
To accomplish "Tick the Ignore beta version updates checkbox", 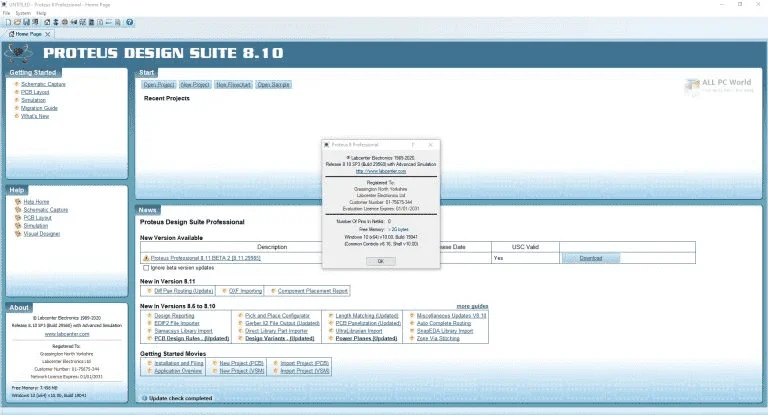I will (x=146, y=268).
